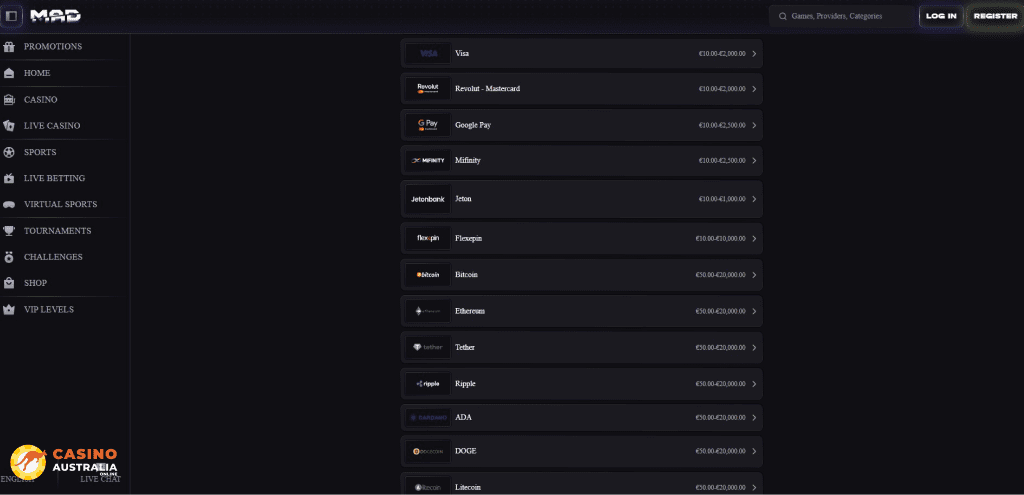Image resolution: width=1024 pixels, height=495 pixels.
Task: Click the Visa logo thumbnail
Action: click(x=428, y=54)
